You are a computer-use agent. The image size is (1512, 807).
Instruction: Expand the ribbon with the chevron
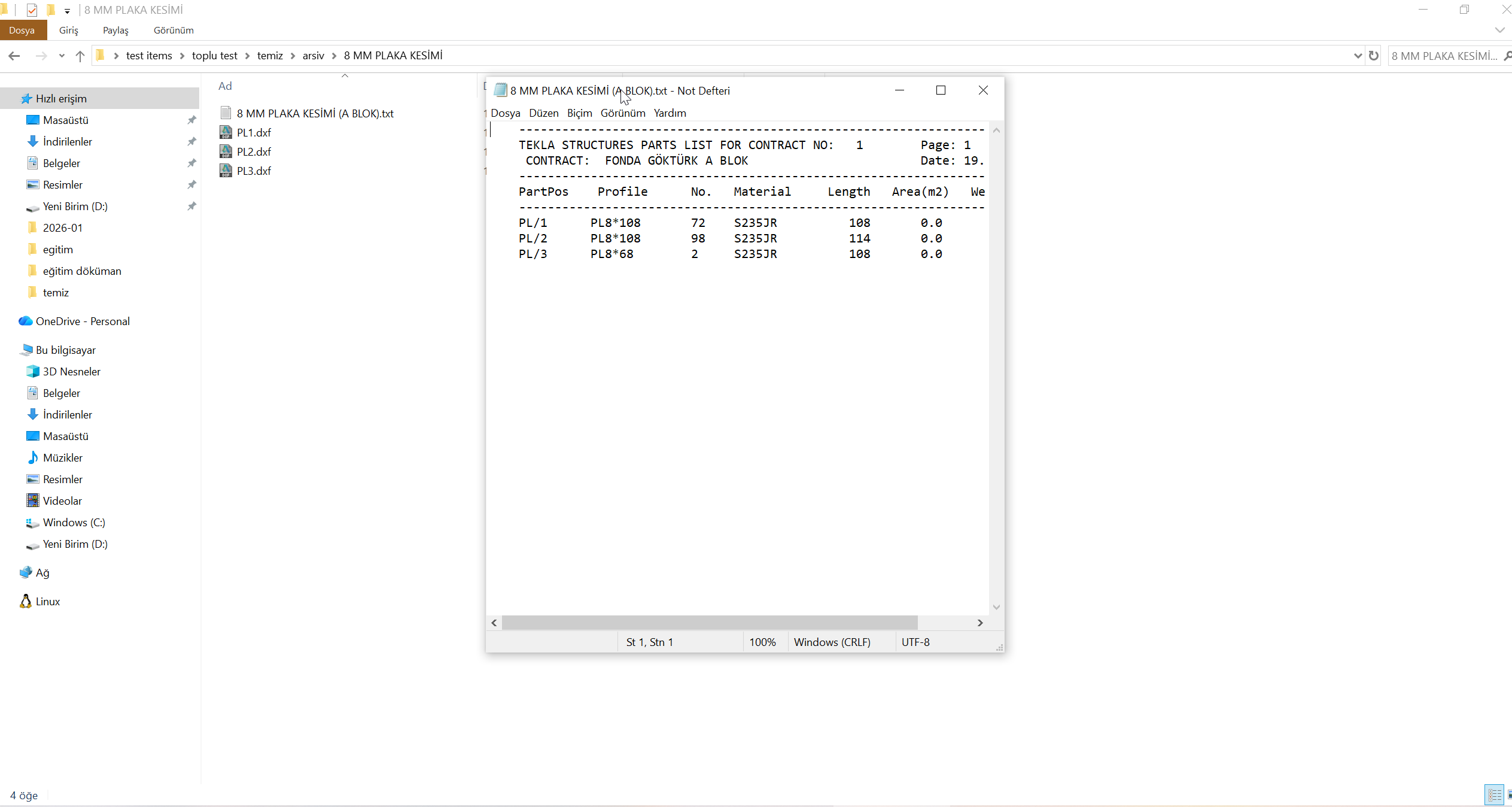(1499, 30)
